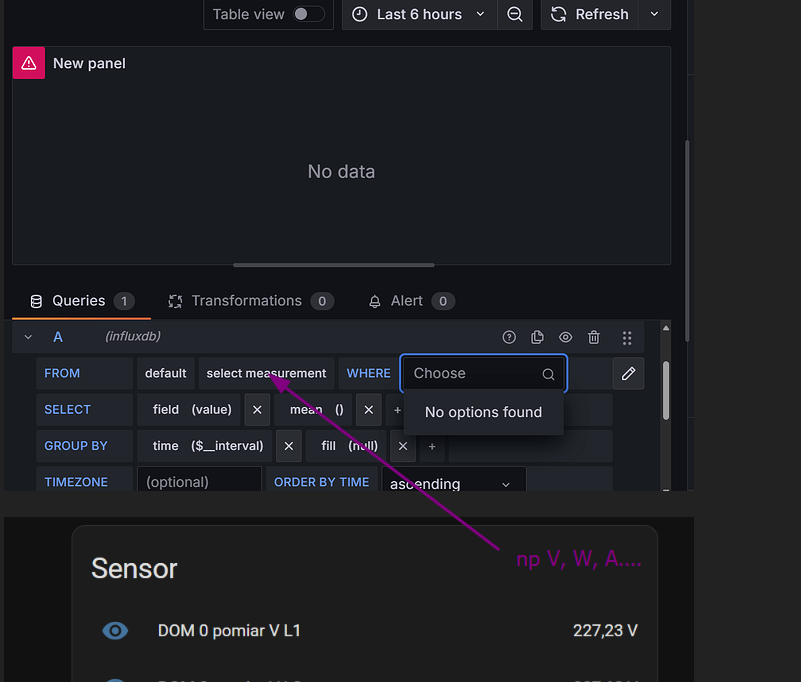Toggle query A visibility eye icon
Screen dimensions: 801x682
(566, 338)
